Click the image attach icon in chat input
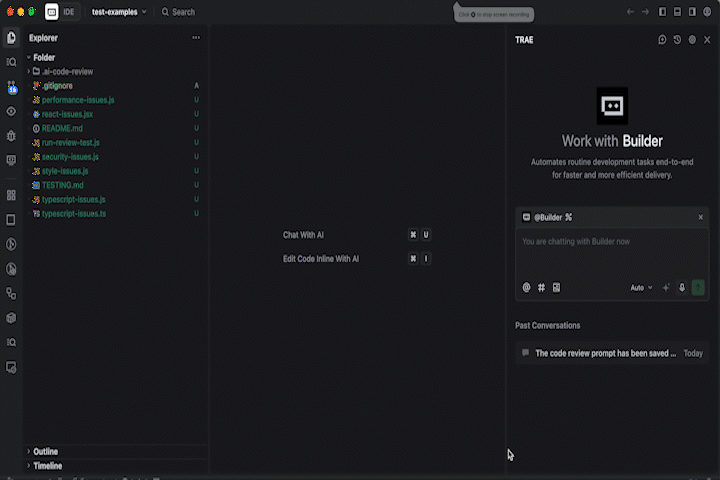Image resolution: width=720 pixels, height=480 pixels. (x=556, y=288)
